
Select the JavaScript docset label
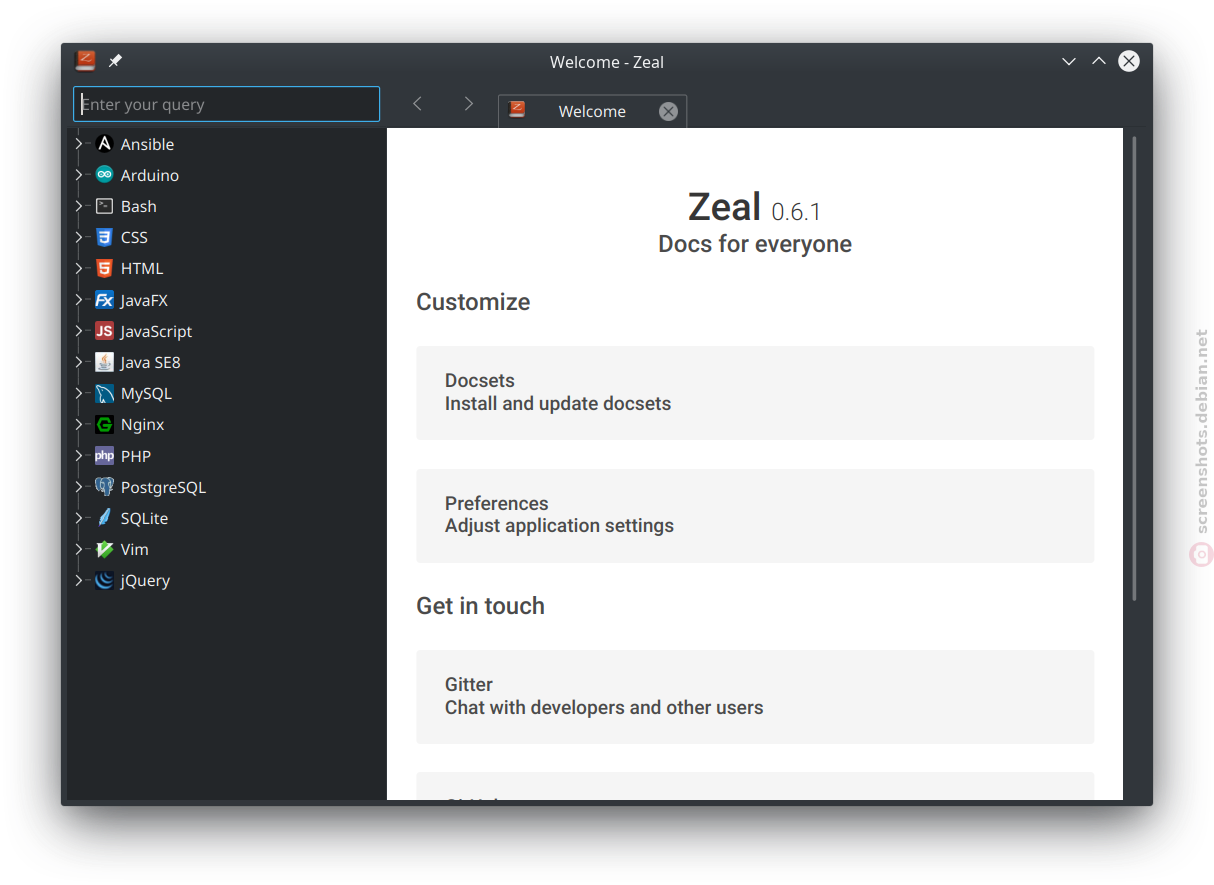click(157, 331)
